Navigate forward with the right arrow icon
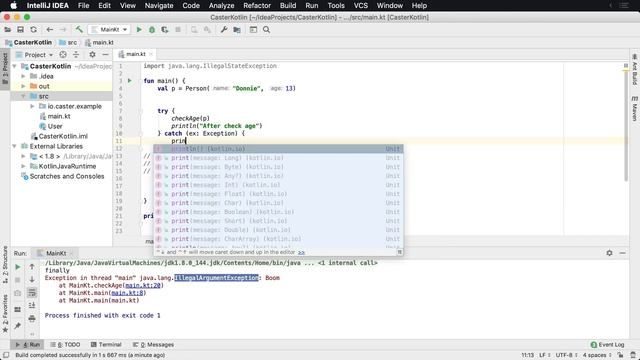The image size is (640, 360). [62, 30]
